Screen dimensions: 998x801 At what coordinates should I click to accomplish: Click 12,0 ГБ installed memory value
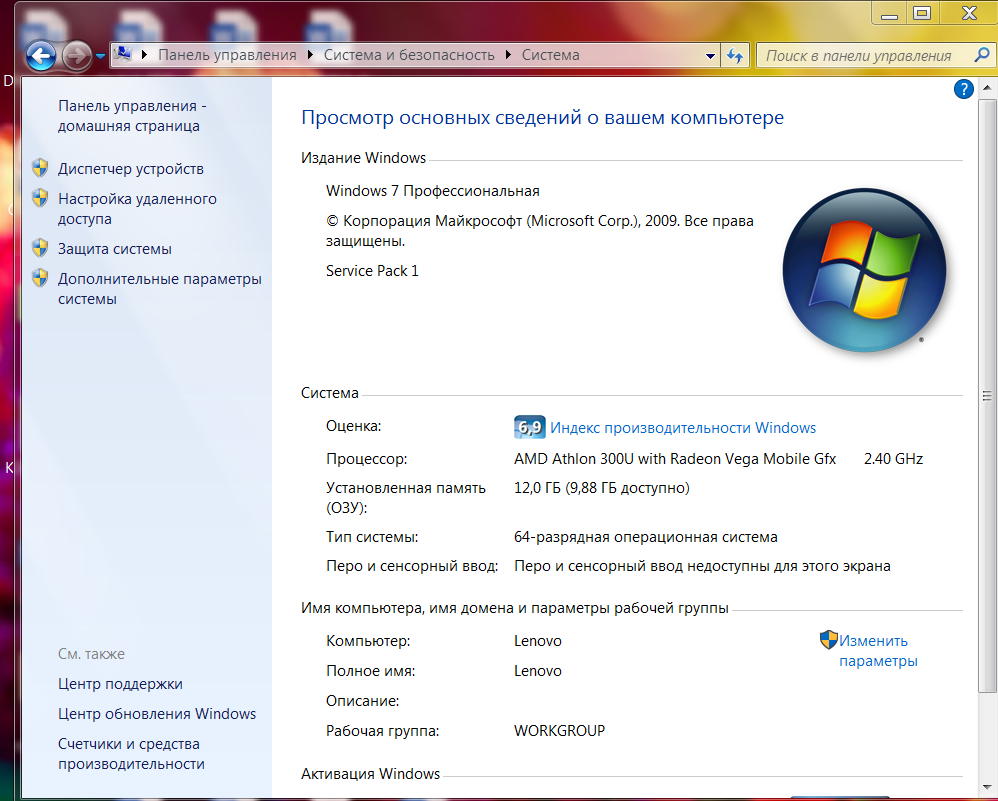coord(601,488)
